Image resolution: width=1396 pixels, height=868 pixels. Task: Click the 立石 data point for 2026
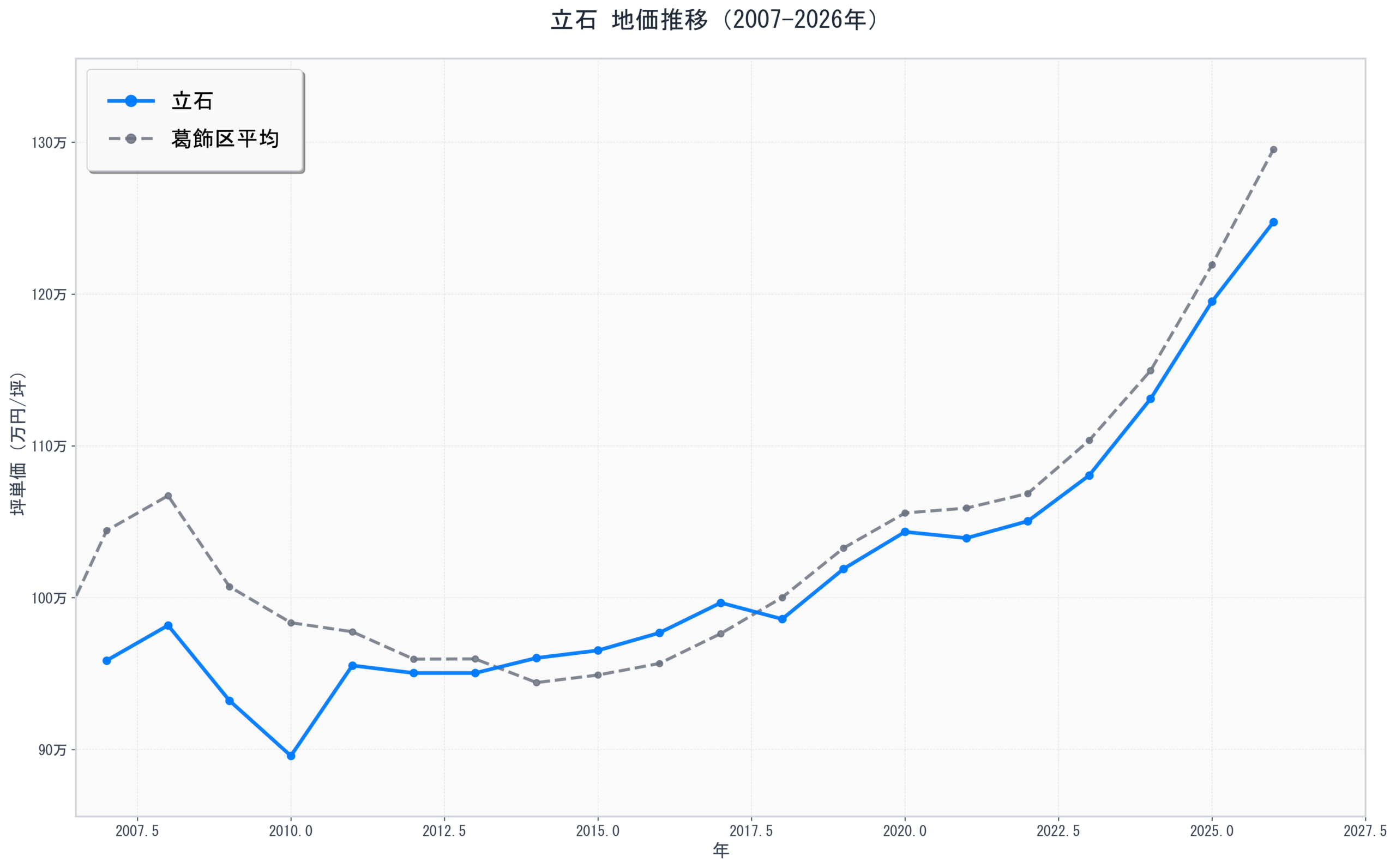click(1273, 222)
